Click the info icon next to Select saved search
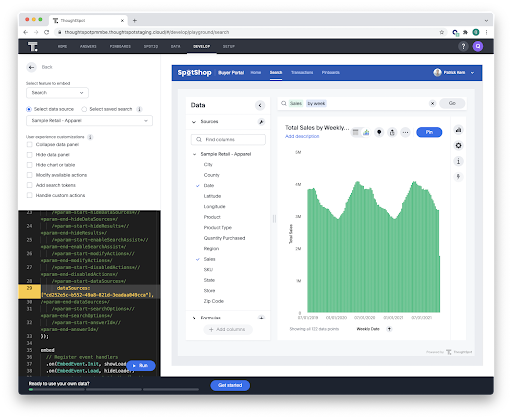Image resolution: width=512 pixels, height=419 pixels. tap(139, 109)
